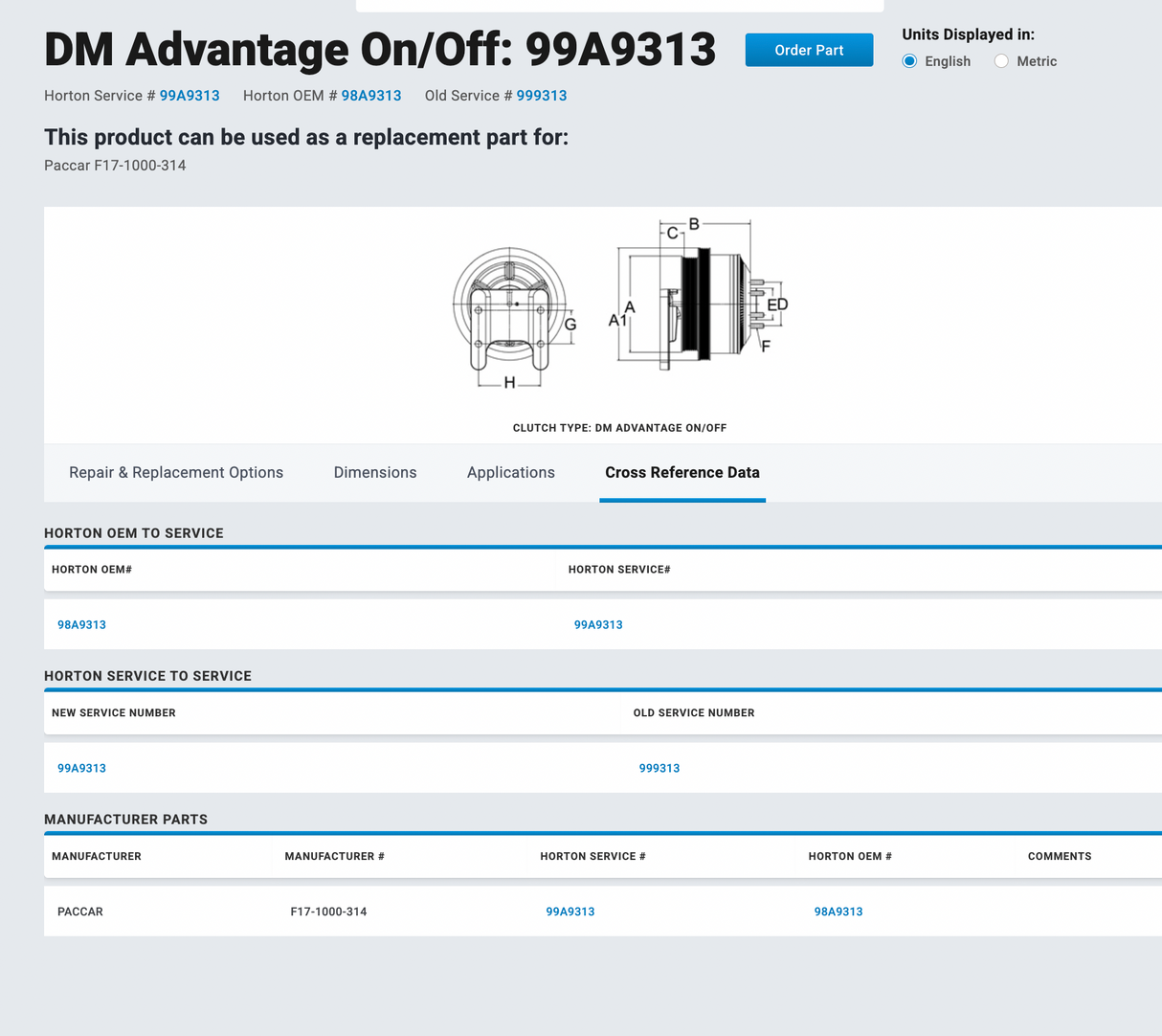Switch to the Applications tab
Screen dimensions: 1162x1036
coord(511,472)
